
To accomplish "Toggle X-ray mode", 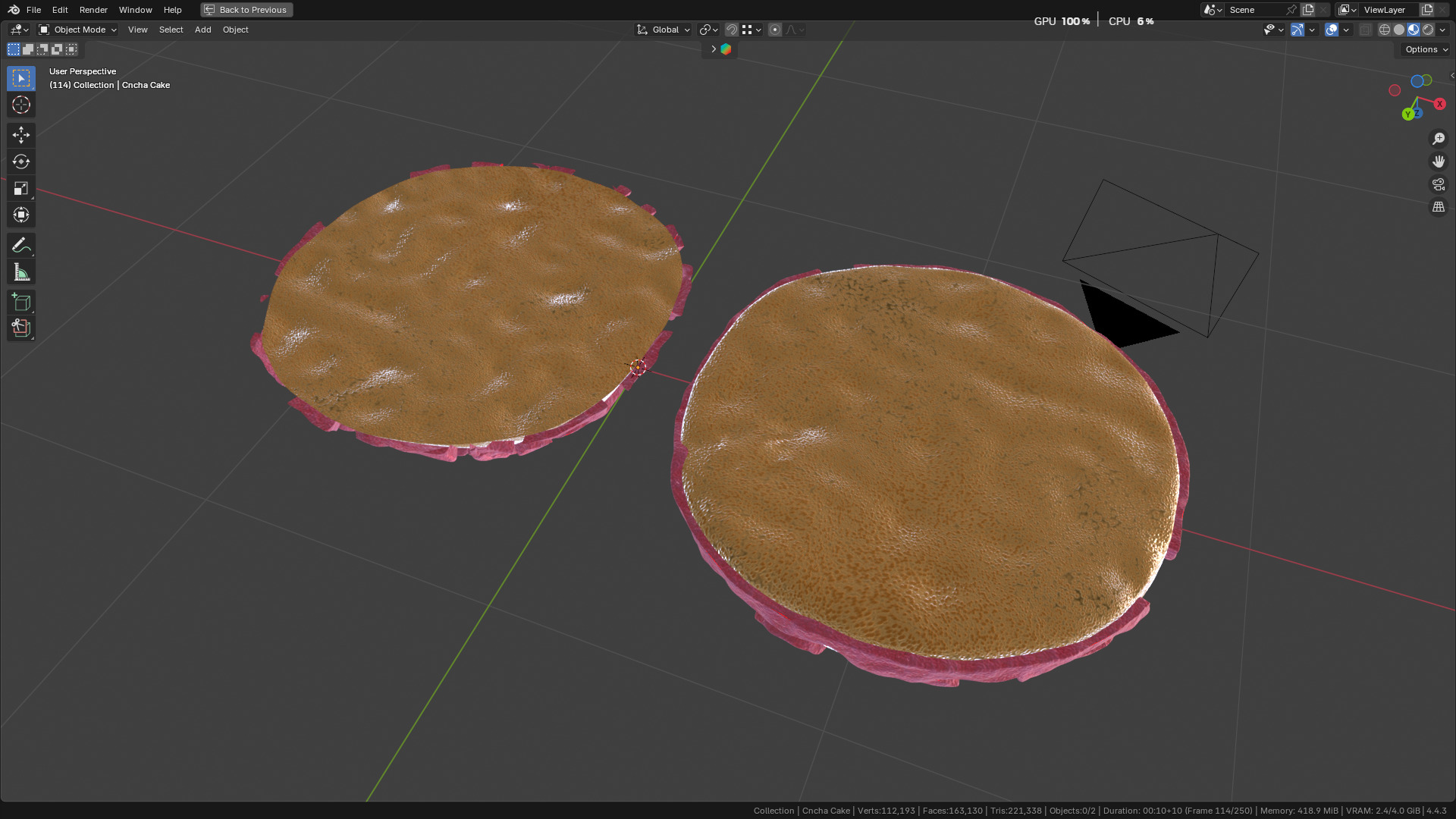I will [x=1365, y=30].
